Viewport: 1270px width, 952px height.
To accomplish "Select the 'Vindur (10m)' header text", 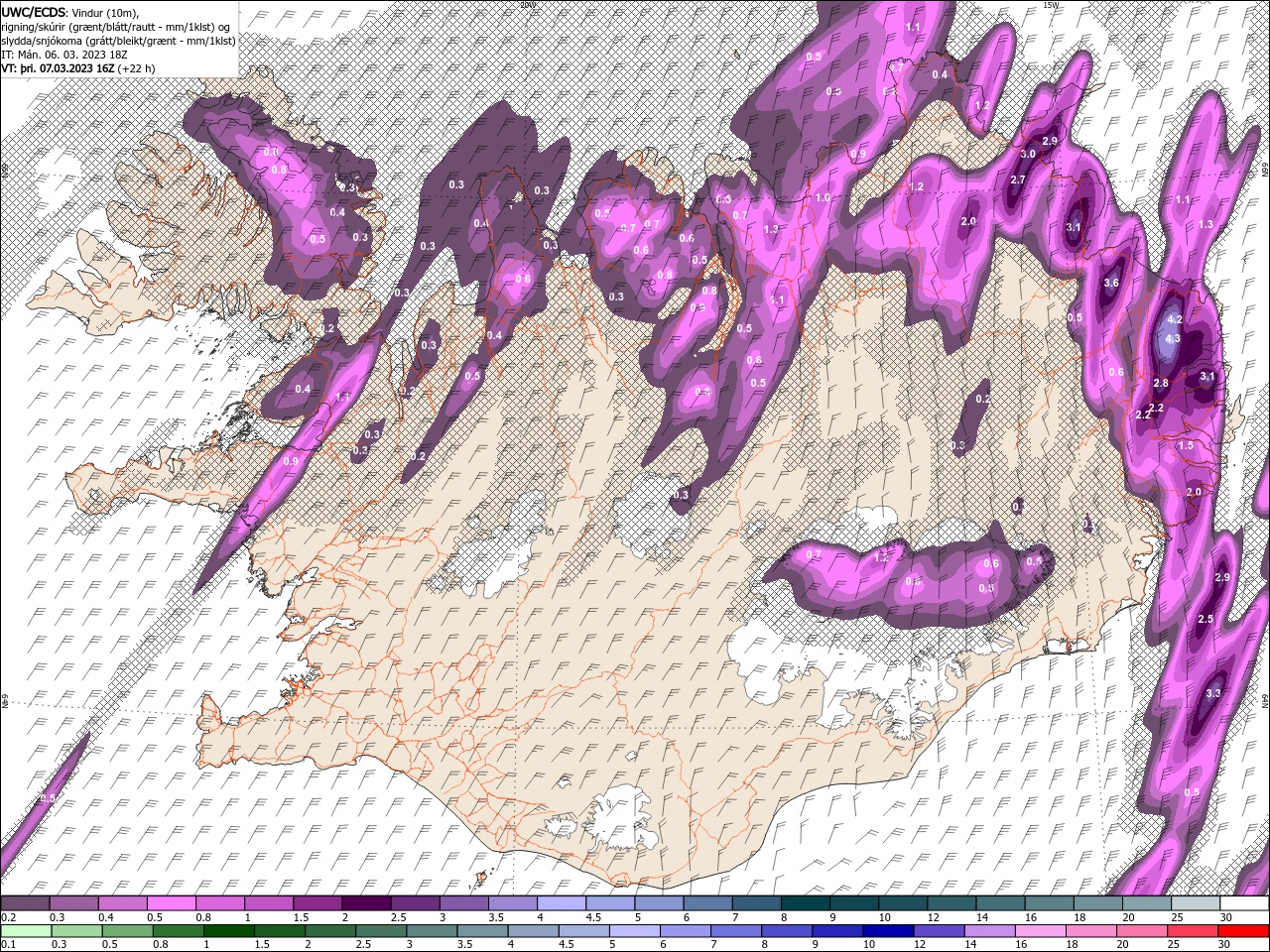I will pyautogui.click(x=106, y=12).
